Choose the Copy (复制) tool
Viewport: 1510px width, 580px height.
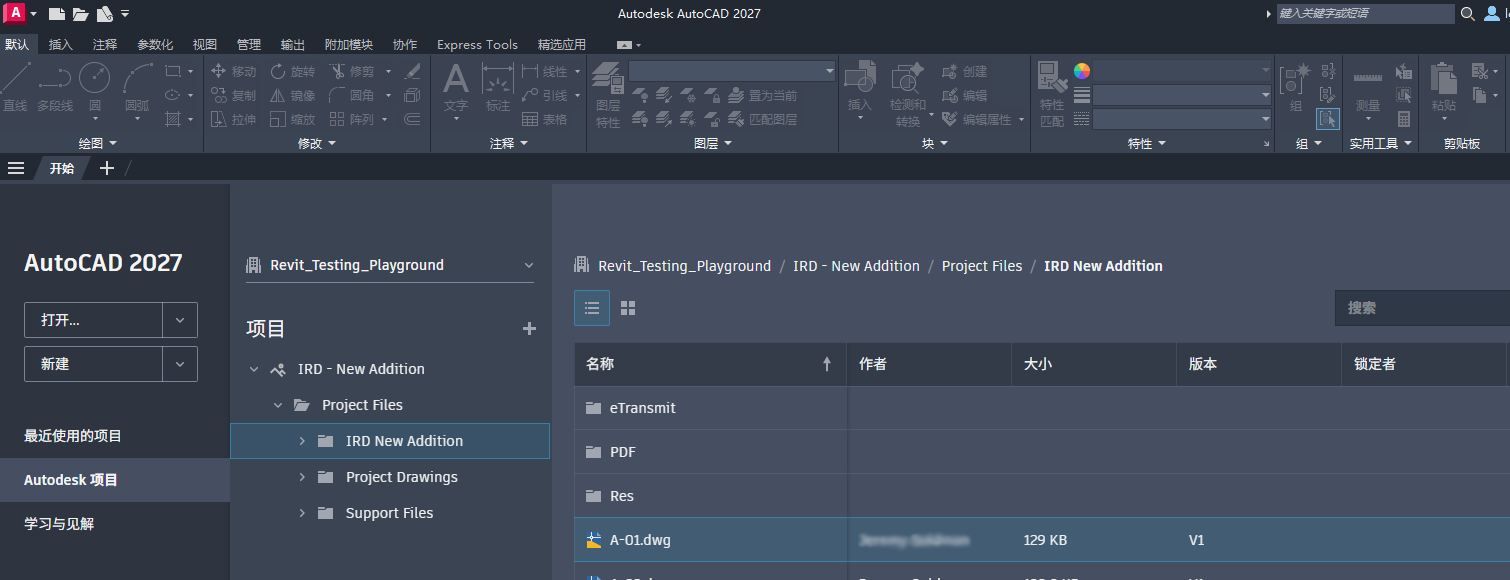tap(233, 96)
